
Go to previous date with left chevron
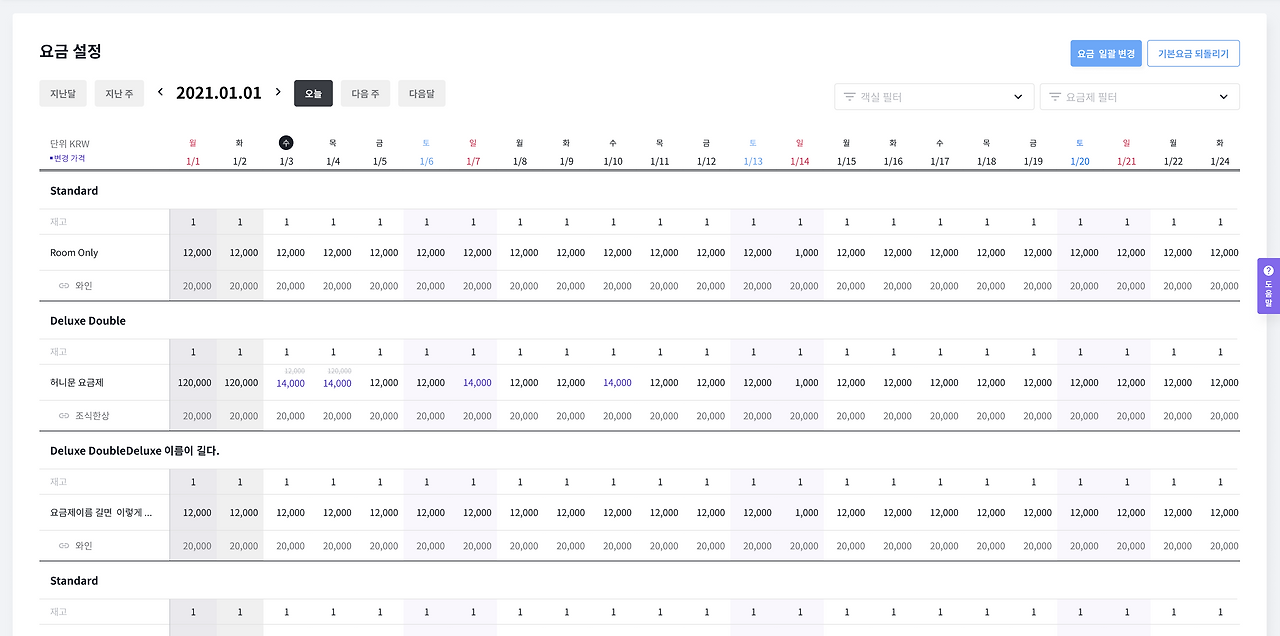coord(160,92)
